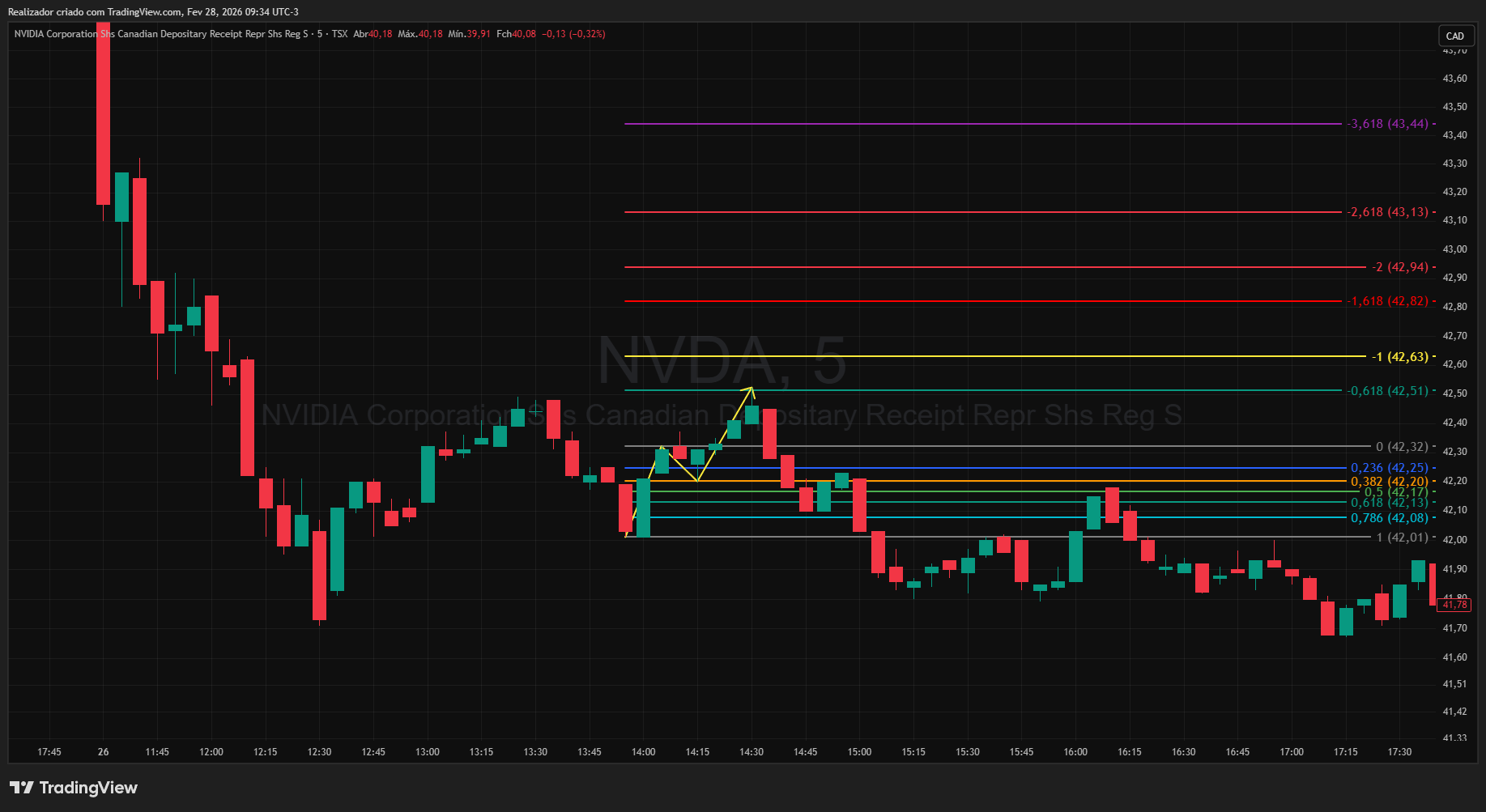1486x812 pixels.
Task: Click the 14:00 time axis label
Action: [x=644, y=752]
